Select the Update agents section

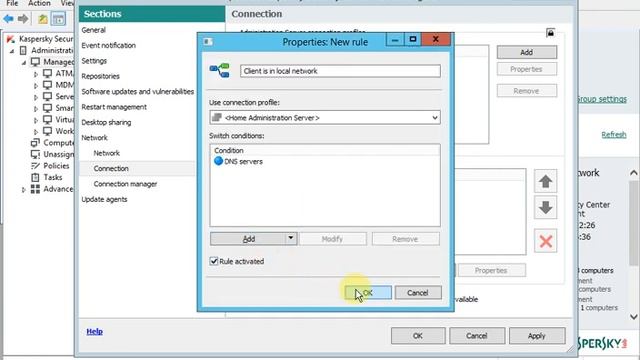coord(104,199)
